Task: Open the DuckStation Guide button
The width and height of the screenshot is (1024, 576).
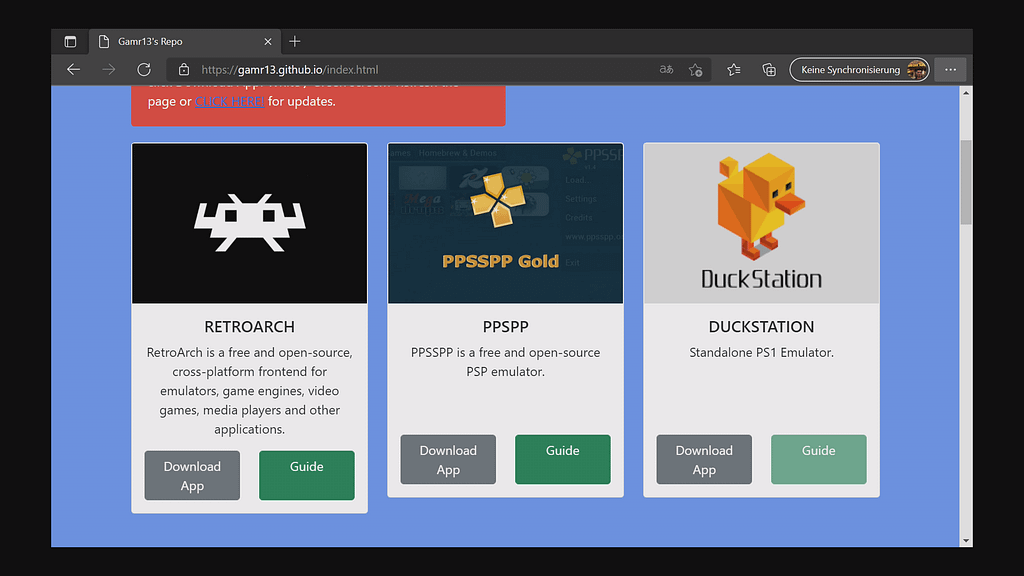Action: pos(818,460)
